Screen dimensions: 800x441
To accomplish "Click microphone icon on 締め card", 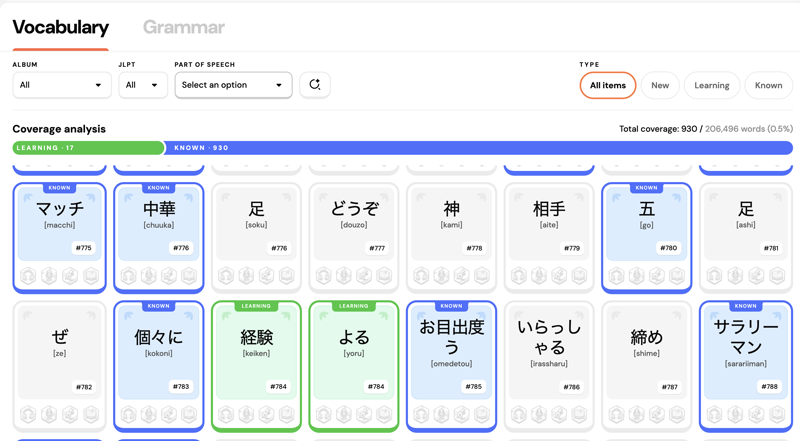I will [x=636, y=414].
